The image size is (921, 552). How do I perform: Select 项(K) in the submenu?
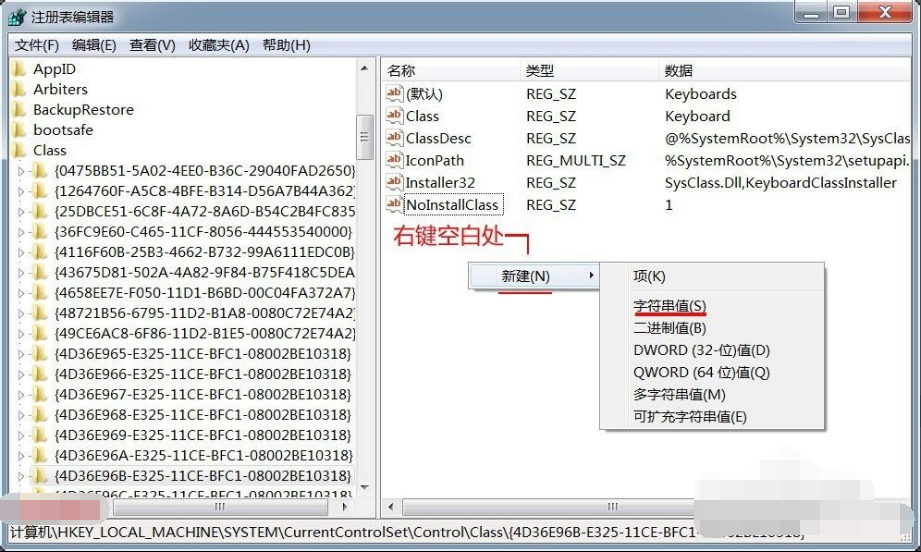(x=649, y=277)
